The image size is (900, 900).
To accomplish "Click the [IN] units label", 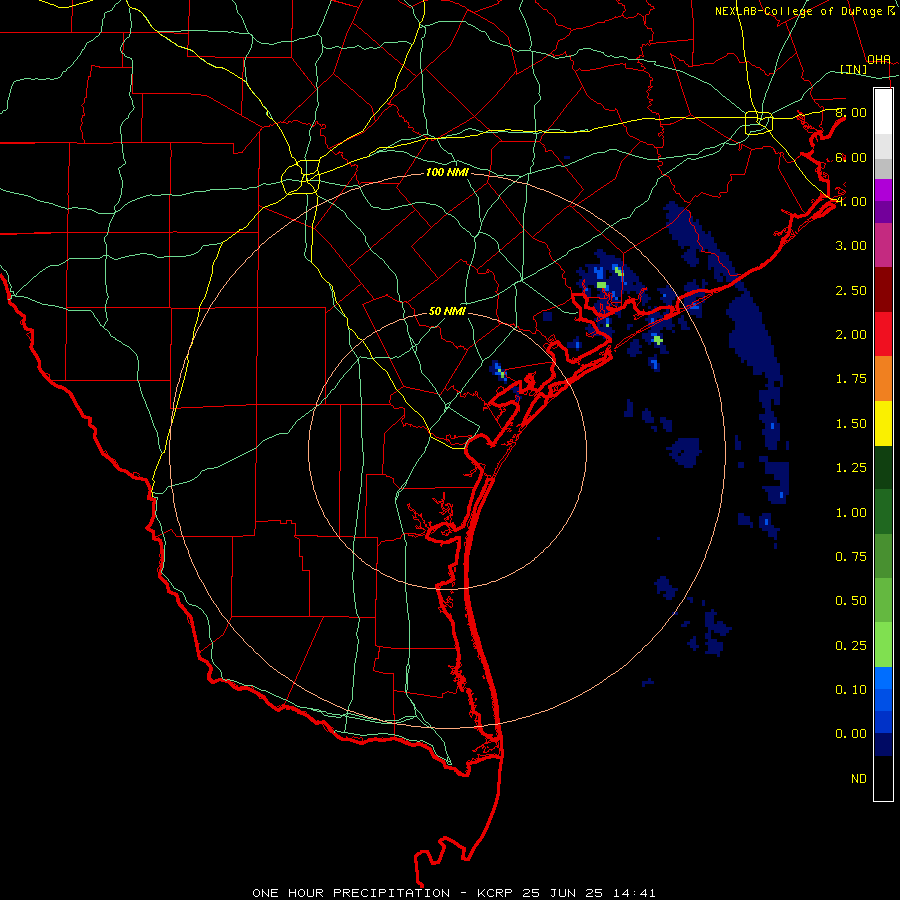I will tap(854, 69).
